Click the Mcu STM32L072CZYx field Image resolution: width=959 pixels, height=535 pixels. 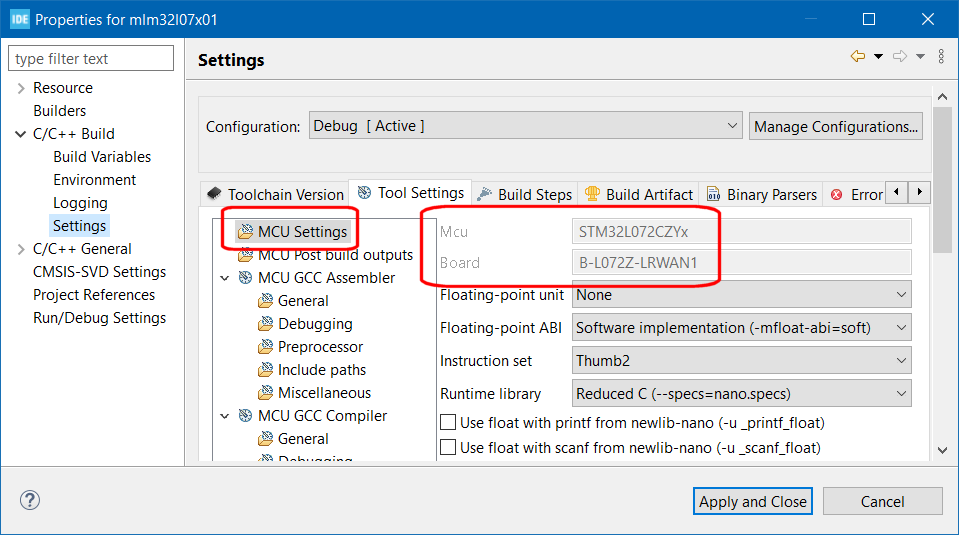(741, 231)
